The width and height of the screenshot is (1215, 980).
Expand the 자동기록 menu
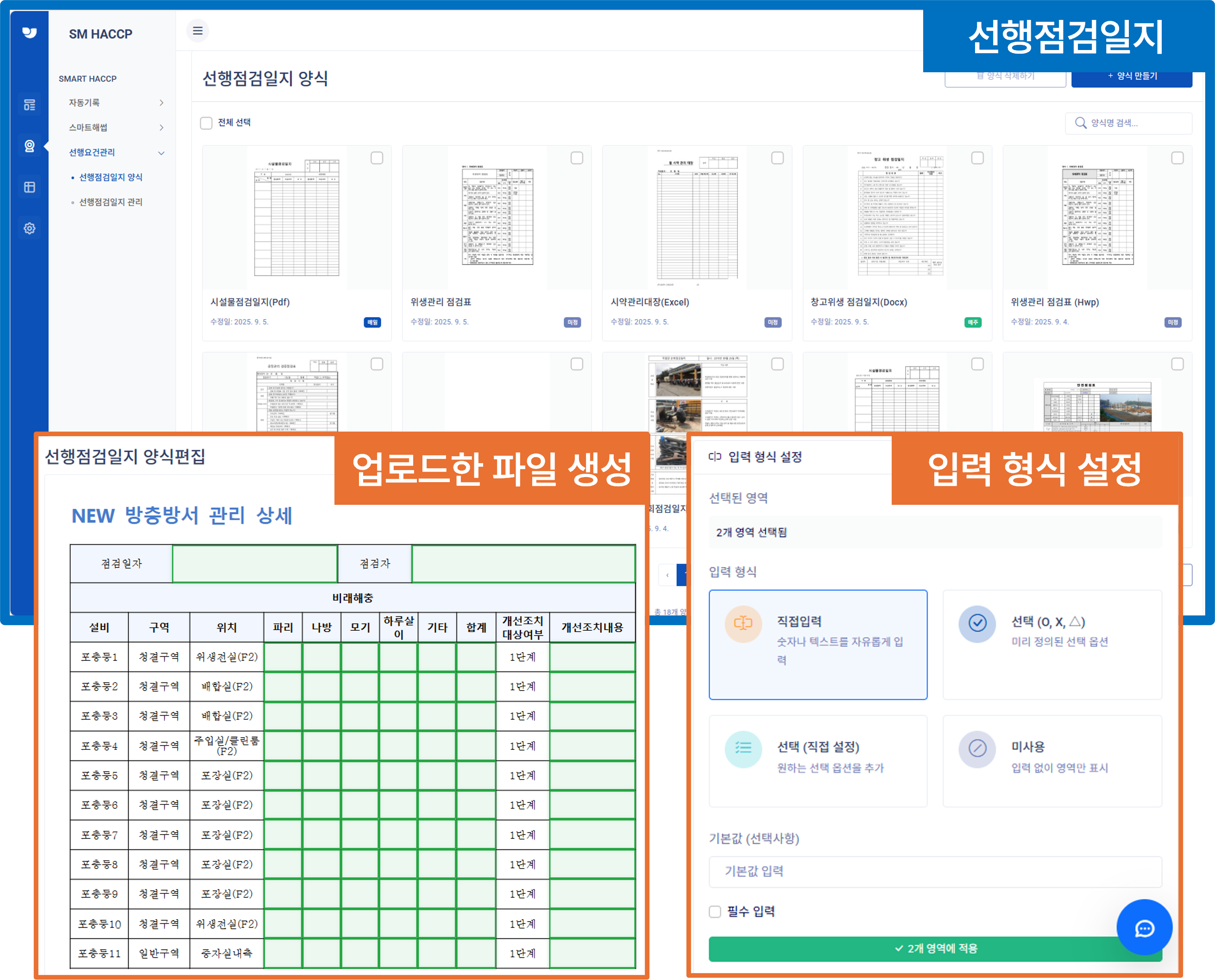coord(116,103)
